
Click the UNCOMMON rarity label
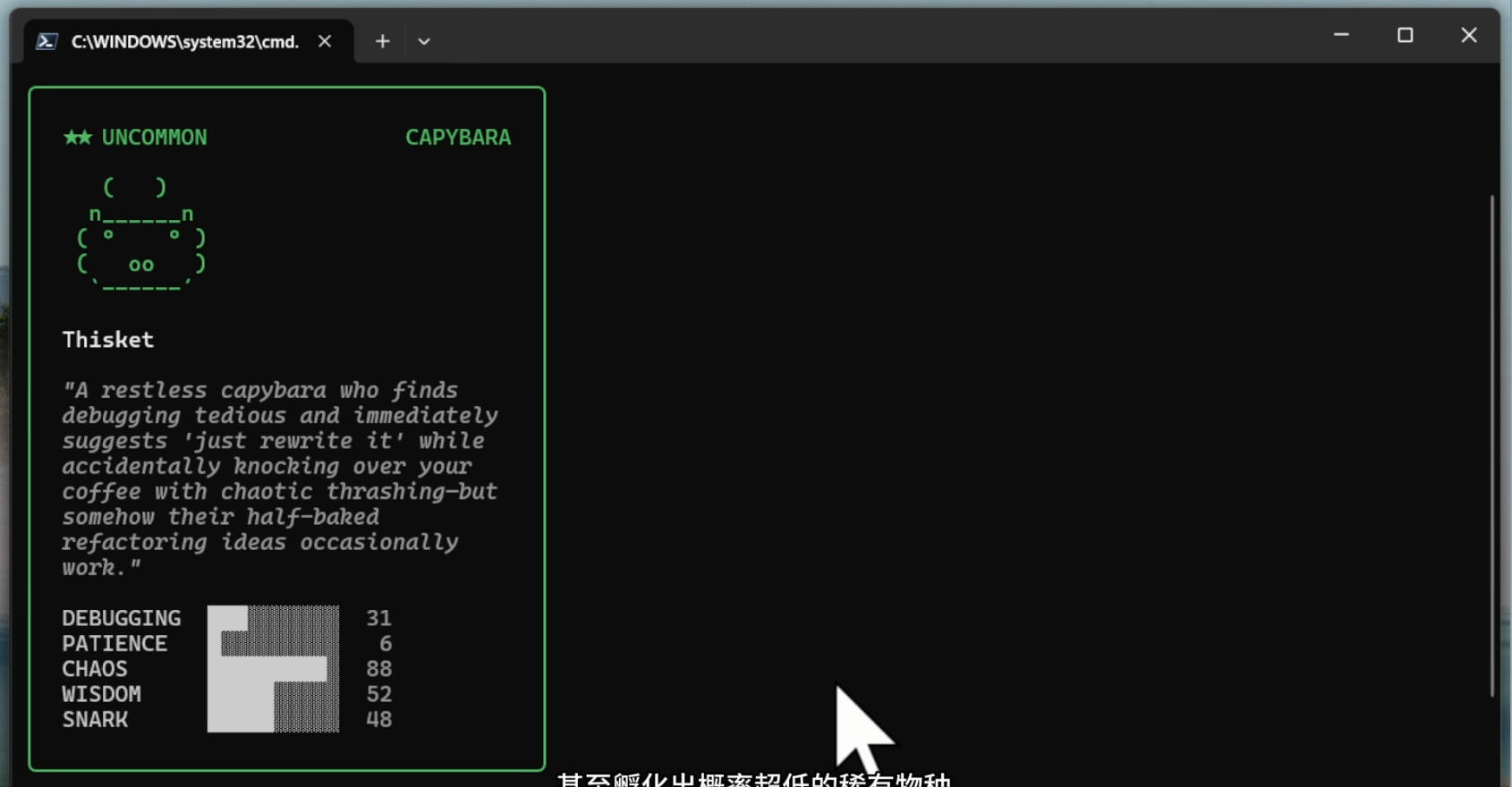coord(154,137)
